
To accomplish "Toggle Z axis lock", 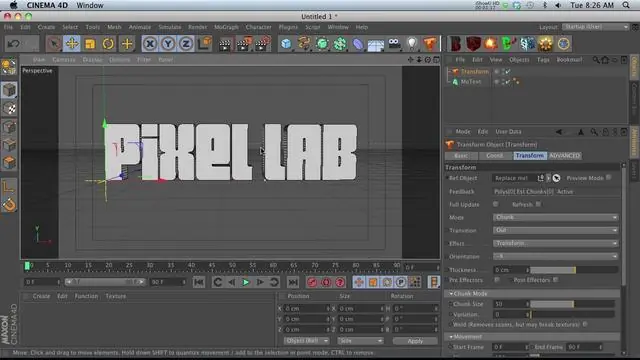I will 186,44.
